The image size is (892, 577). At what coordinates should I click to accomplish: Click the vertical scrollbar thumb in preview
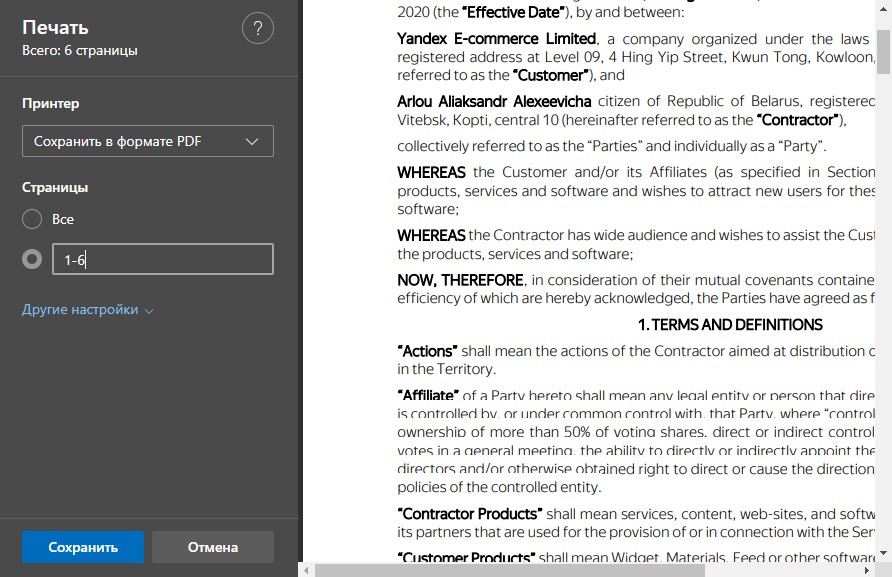coord(883,52)
